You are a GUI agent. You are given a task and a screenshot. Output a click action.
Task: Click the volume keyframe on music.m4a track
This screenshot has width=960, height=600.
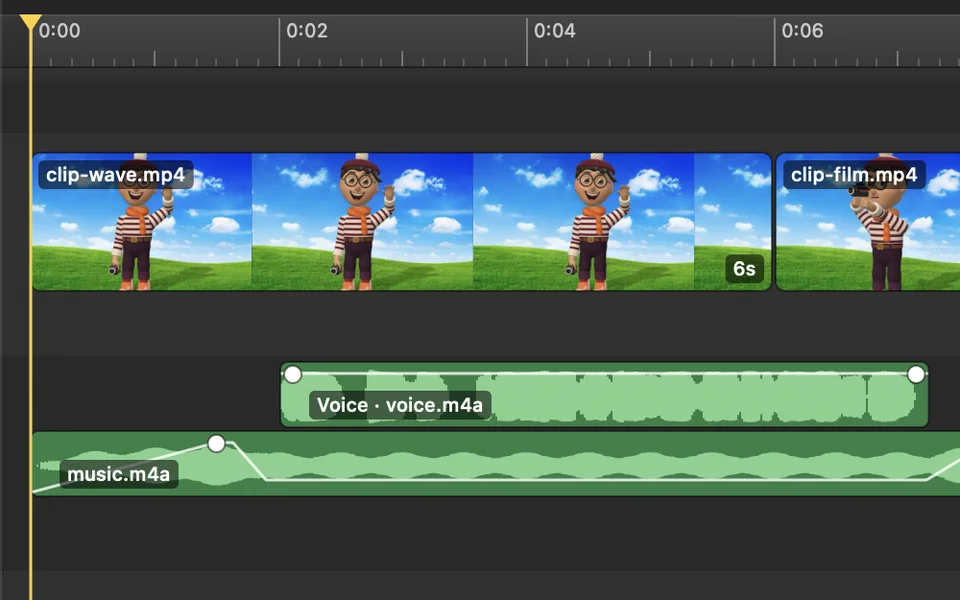(216, 444)
